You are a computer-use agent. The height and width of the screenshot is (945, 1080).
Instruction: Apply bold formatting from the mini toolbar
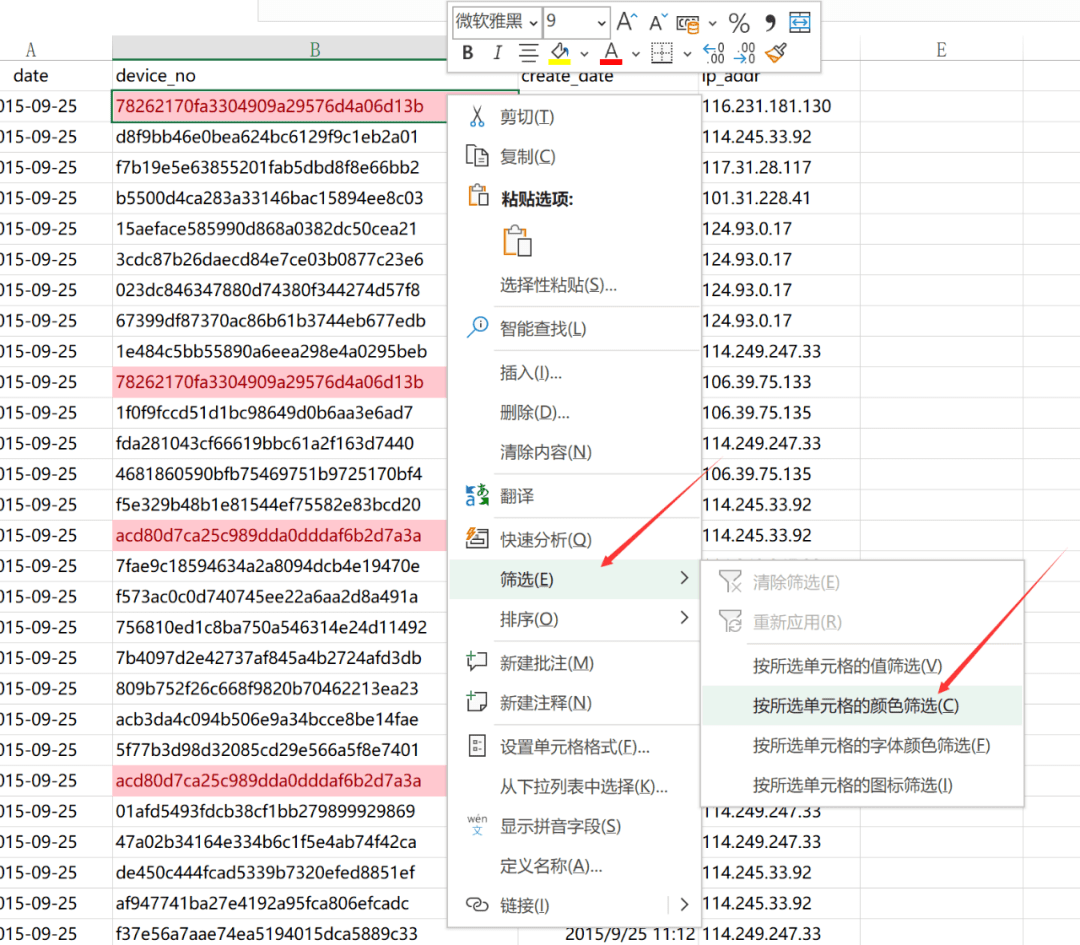(x=468, y=52)
